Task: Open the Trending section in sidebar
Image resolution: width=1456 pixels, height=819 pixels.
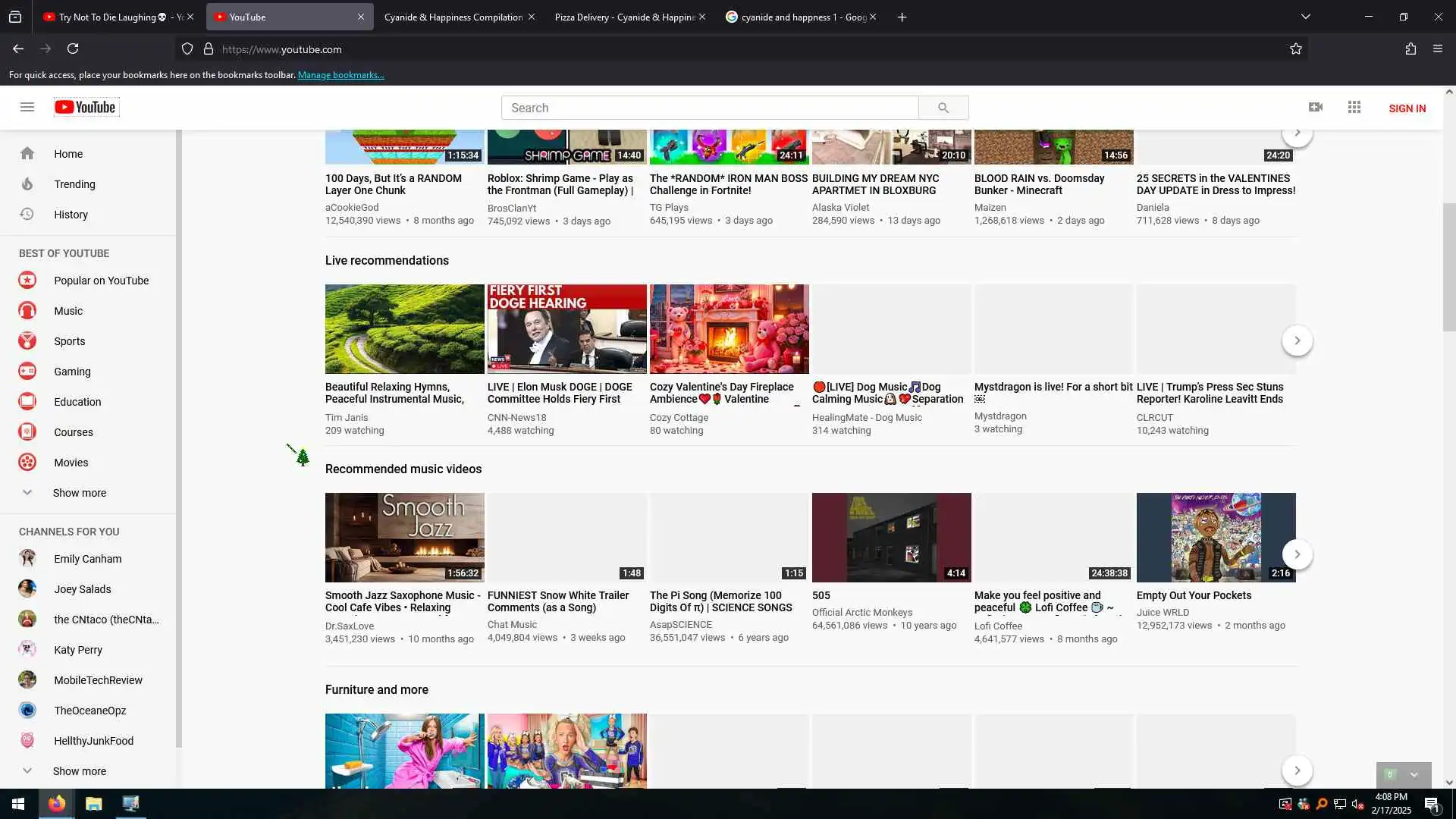Action: [x=74, y=184]
